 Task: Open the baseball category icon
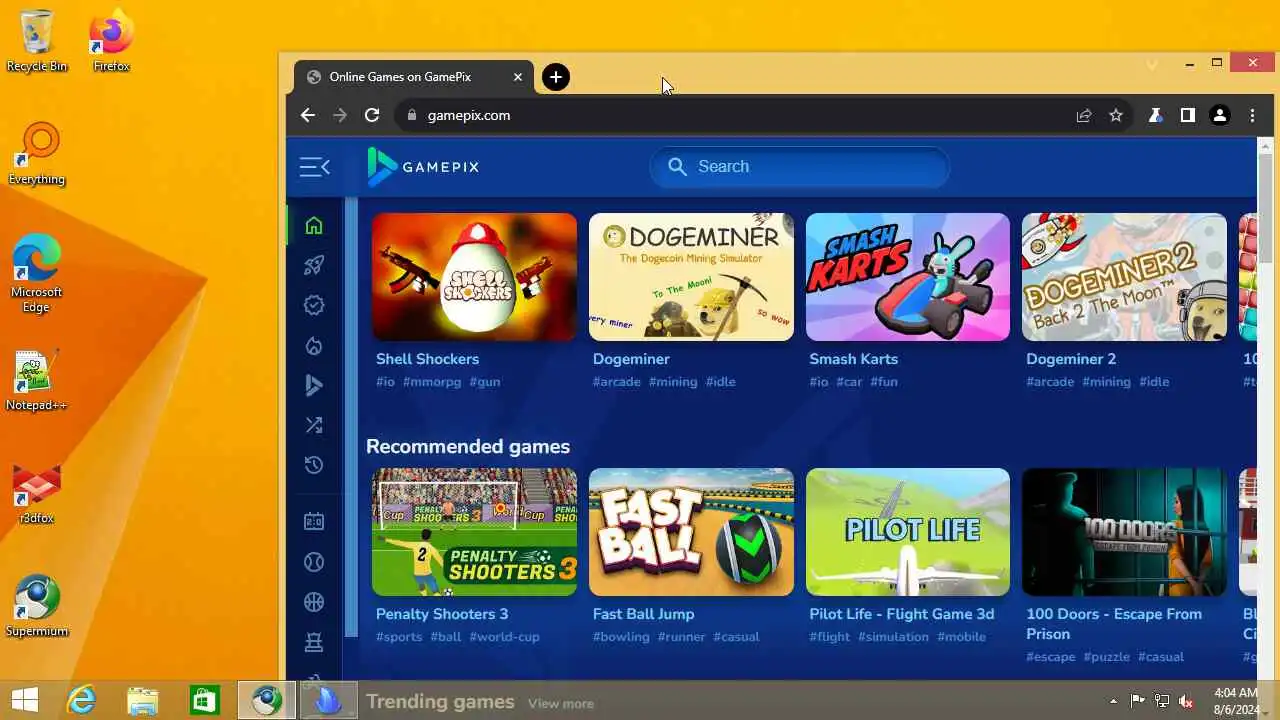click(x=314, y=562)
